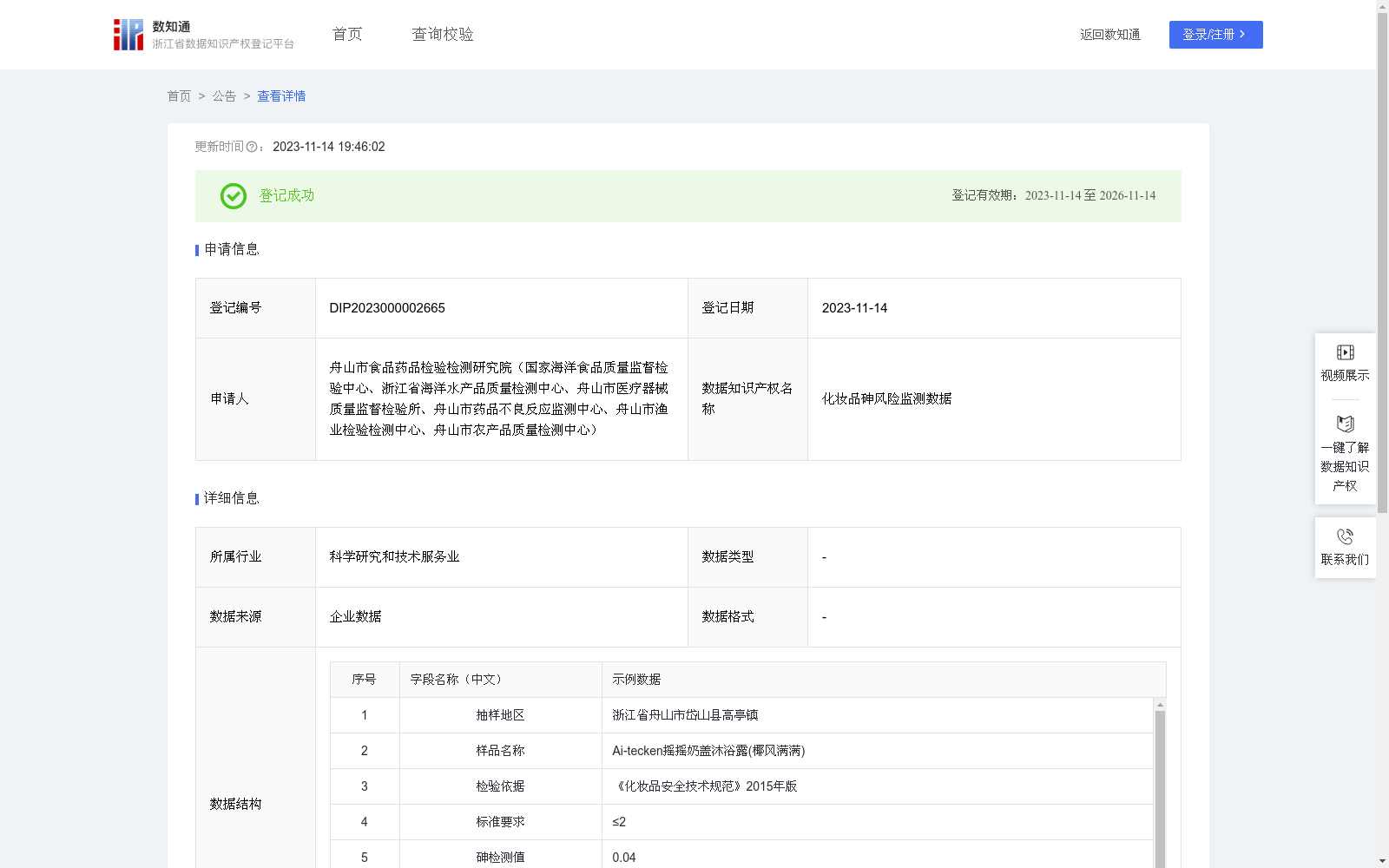Viewport: 1389px width, 868px height.
Task: Click the 数据来源 label cell
Action: (255, 617)
